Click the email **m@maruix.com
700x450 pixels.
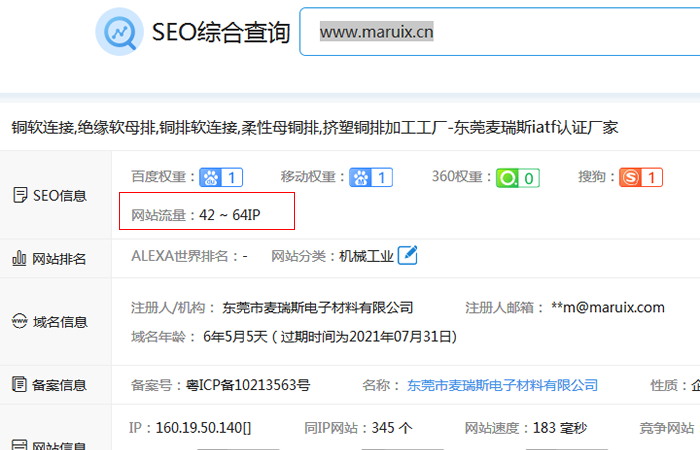pyautogui.click(x=608, y=307)
